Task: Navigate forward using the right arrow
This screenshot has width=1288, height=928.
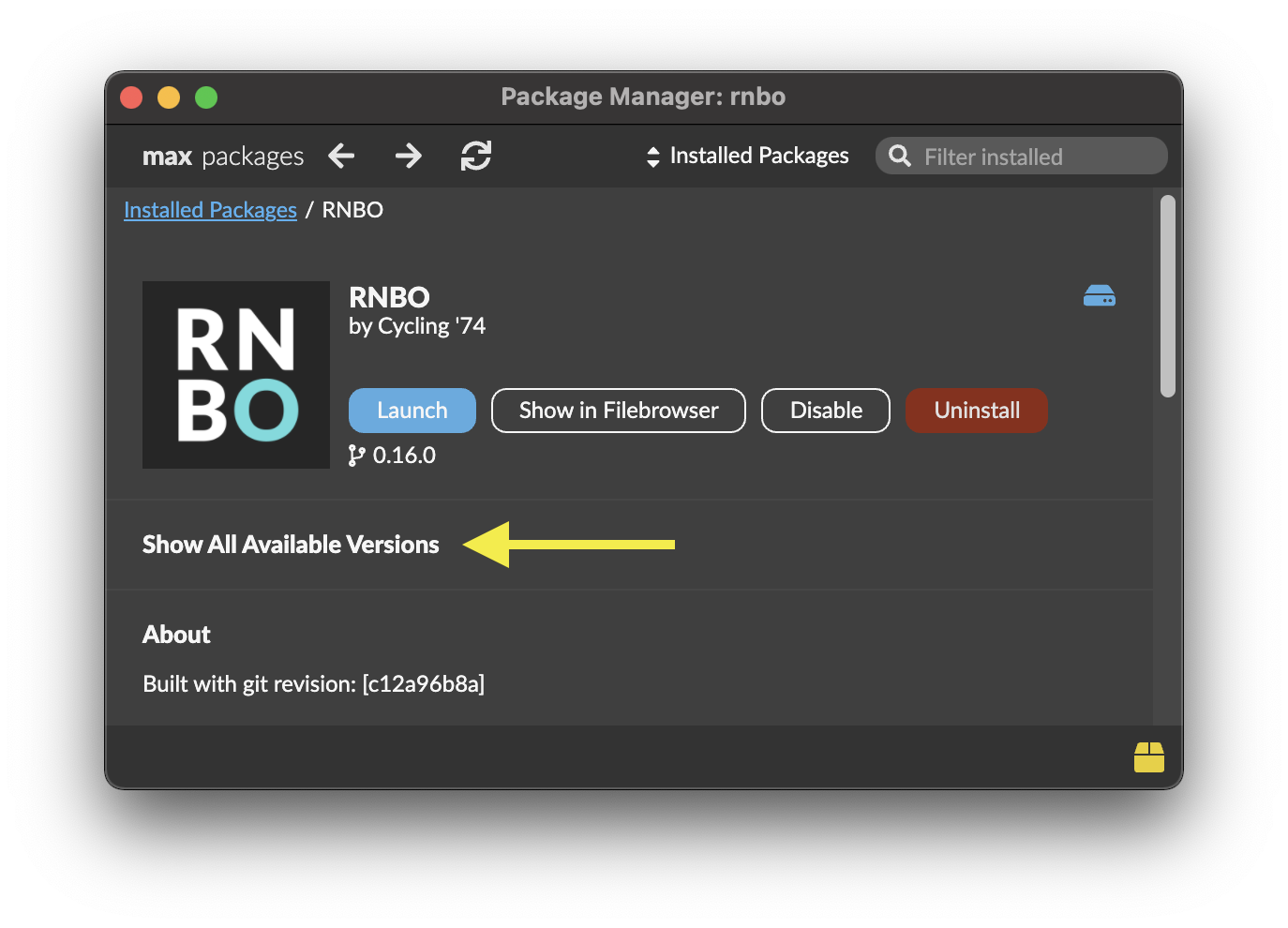Action: tap(408, 156)
